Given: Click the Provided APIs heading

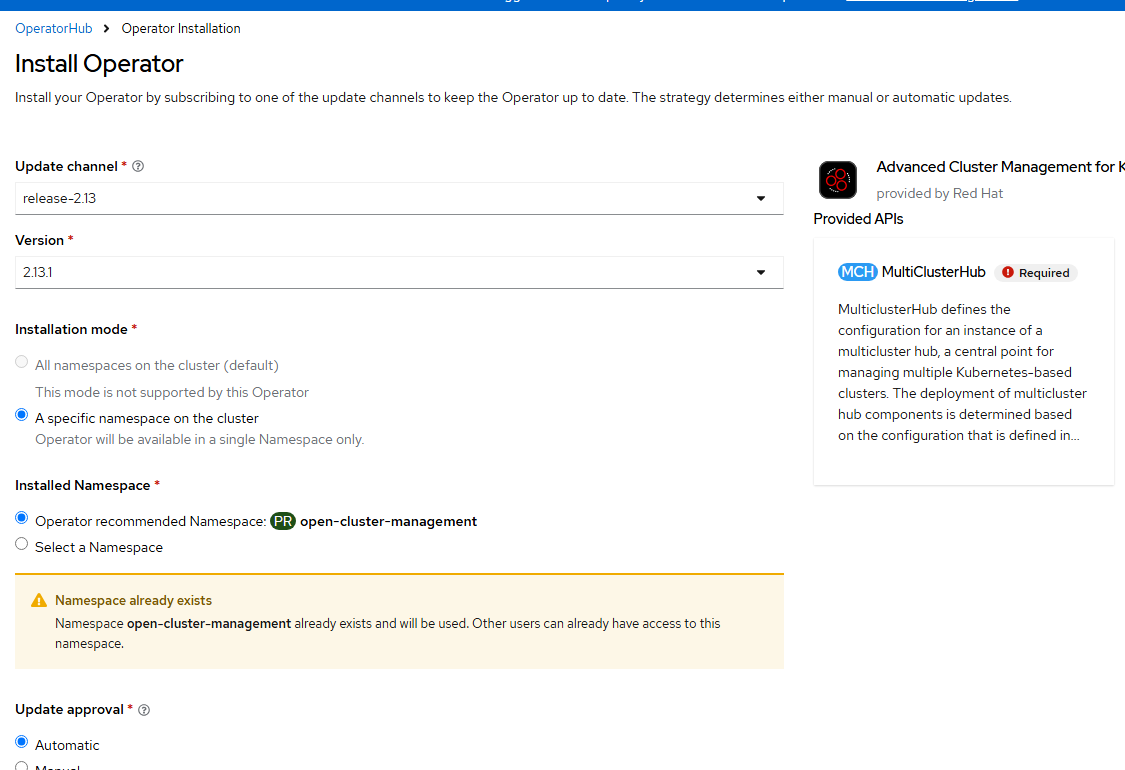Looking at the screenshot, I should point(858,219).
